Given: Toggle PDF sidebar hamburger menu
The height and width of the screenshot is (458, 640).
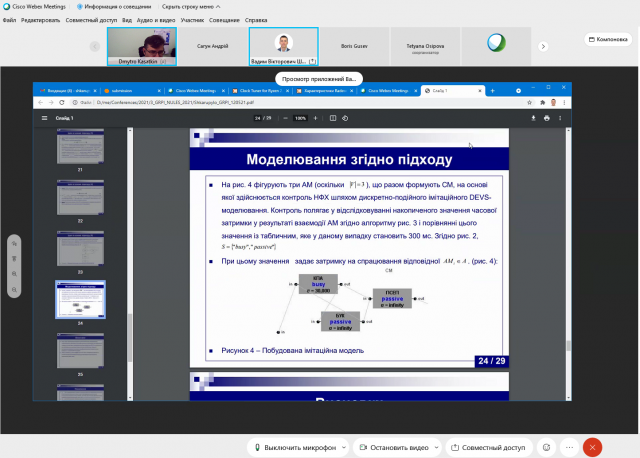Looking at the screenshot, I should 44,118.
